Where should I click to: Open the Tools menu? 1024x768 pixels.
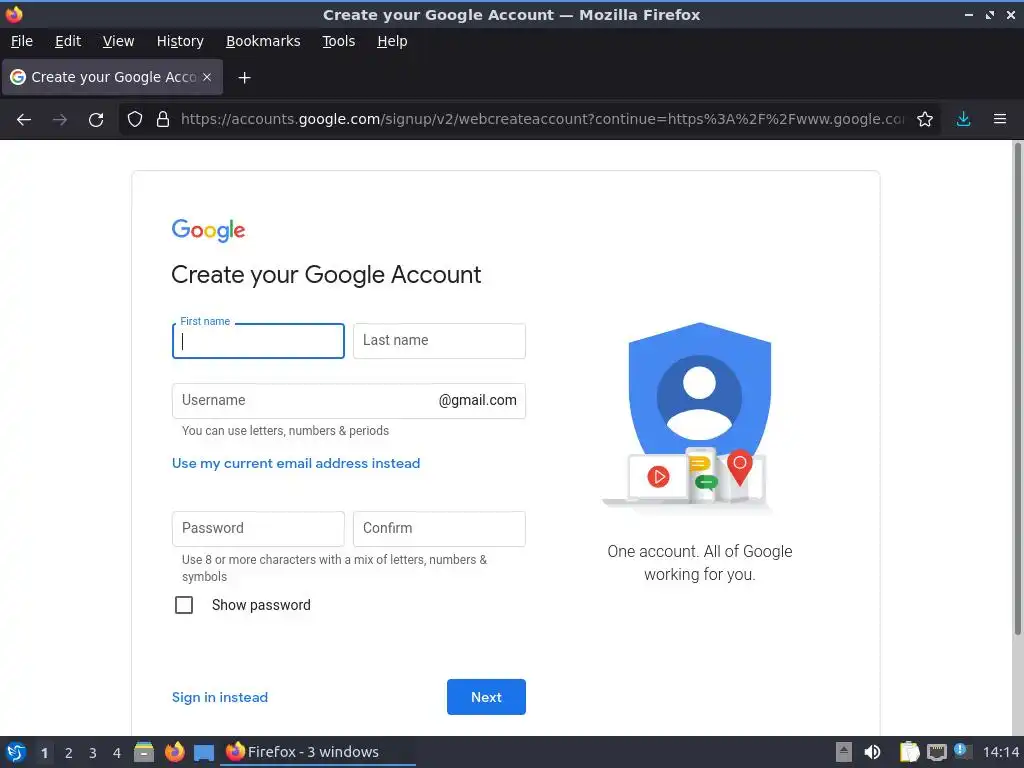338,41
